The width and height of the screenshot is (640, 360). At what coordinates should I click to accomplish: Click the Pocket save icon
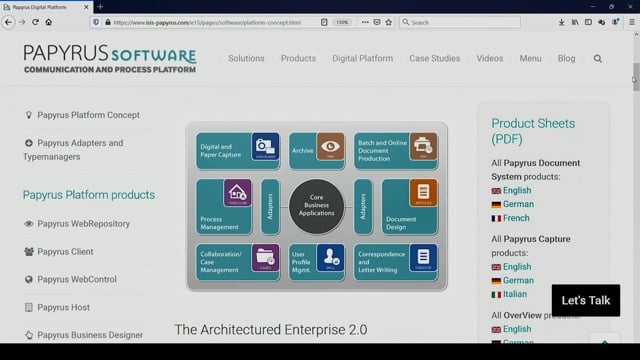(x=377, y=22)
